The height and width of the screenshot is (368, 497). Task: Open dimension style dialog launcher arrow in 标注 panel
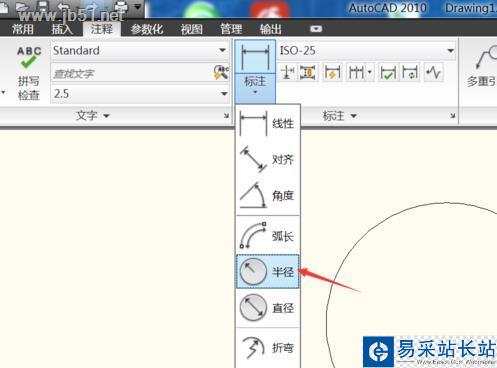tap(453, 116)
